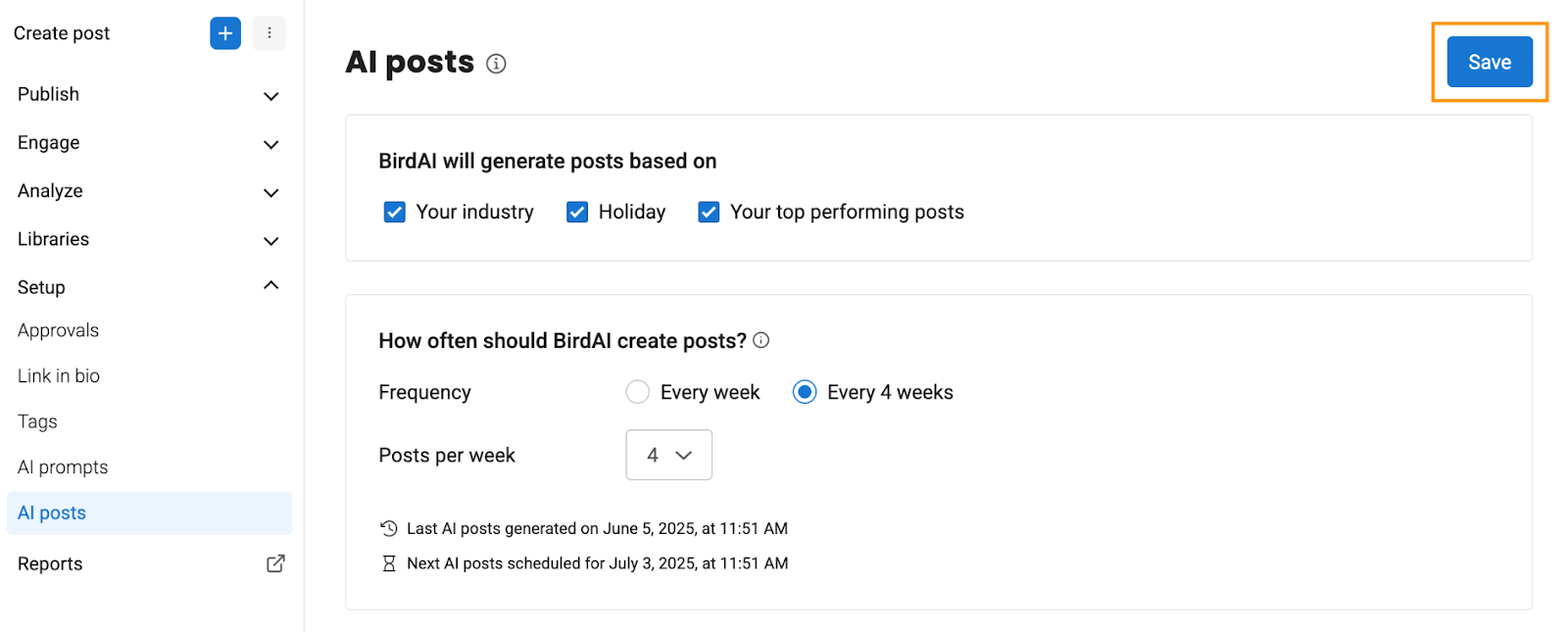Screen dimensions: 1568x632
Task: Open the AI prompts menu item
Action: pyautogui.click(x=63, y=467)
